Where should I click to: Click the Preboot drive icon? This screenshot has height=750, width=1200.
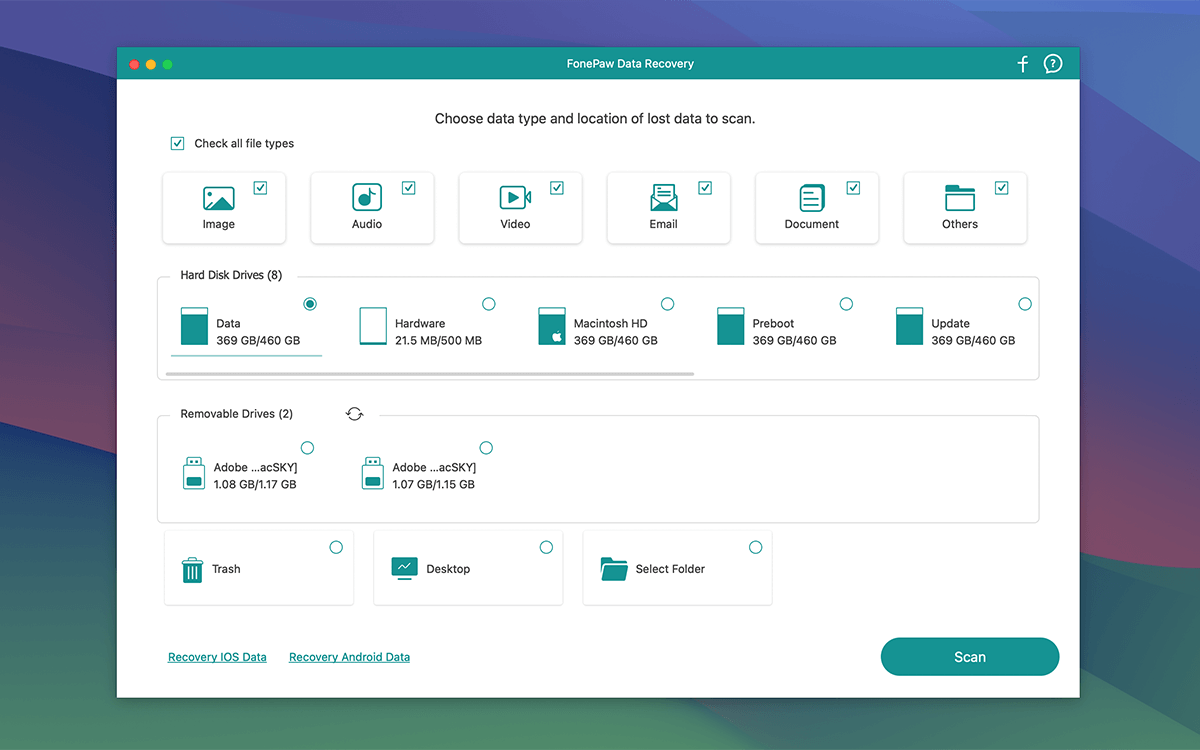coord(731,326)
